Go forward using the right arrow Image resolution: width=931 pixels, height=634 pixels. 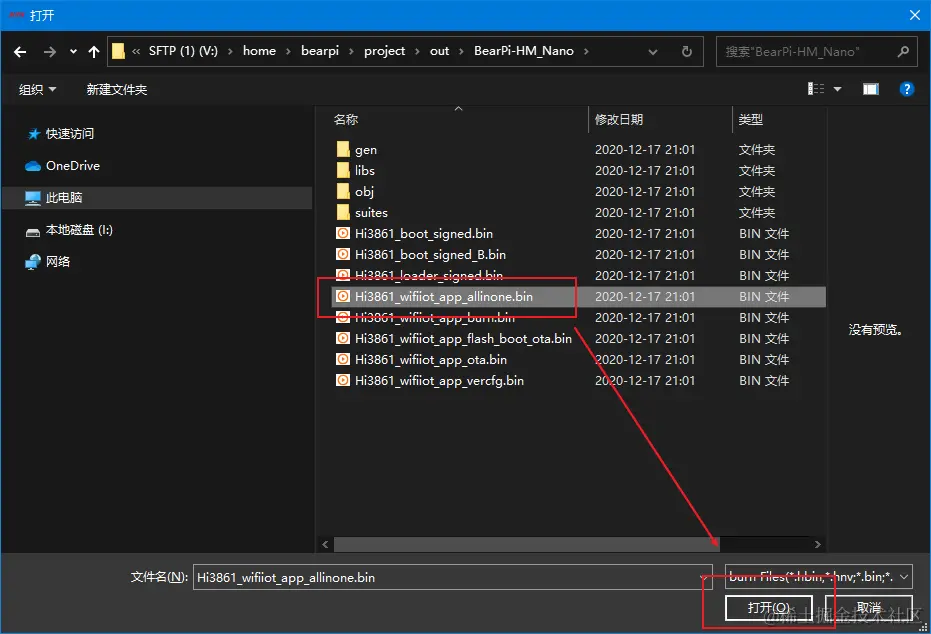pyautogui.click(x=50, y=52)
